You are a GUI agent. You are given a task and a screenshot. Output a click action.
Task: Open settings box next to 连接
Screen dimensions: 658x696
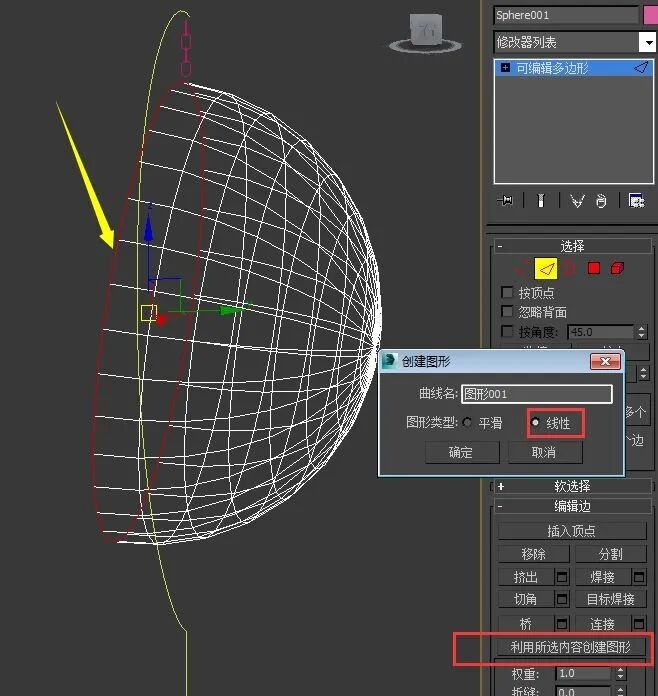(x=639, y=624)
